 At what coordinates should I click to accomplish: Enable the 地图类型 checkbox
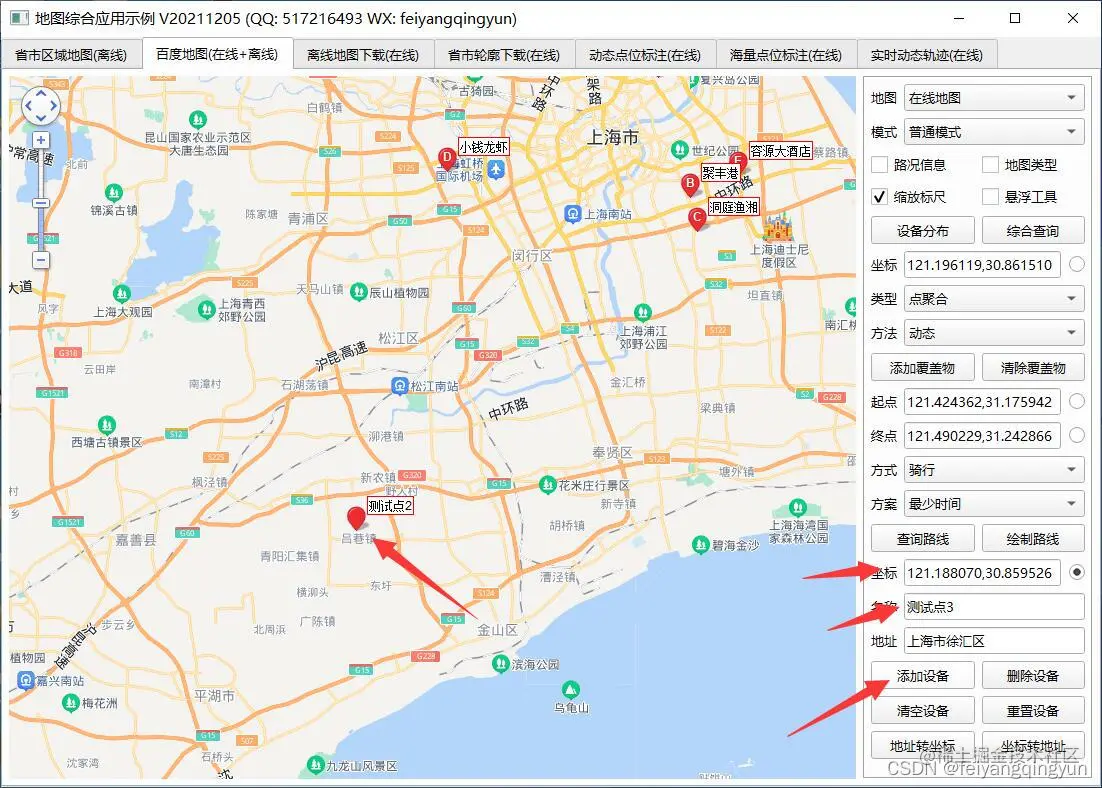[x=990, y=164]
